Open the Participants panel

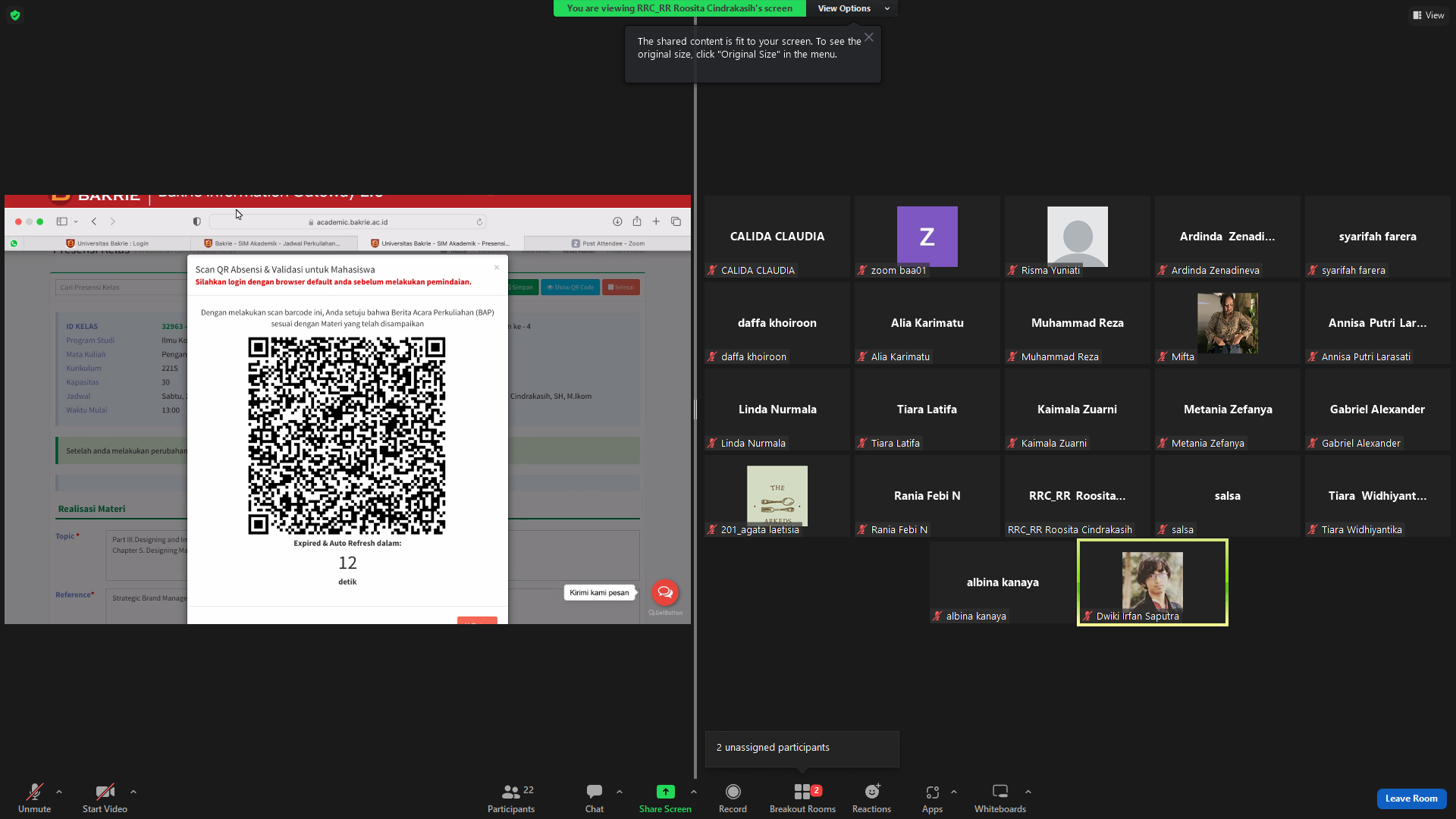(511, 798)
